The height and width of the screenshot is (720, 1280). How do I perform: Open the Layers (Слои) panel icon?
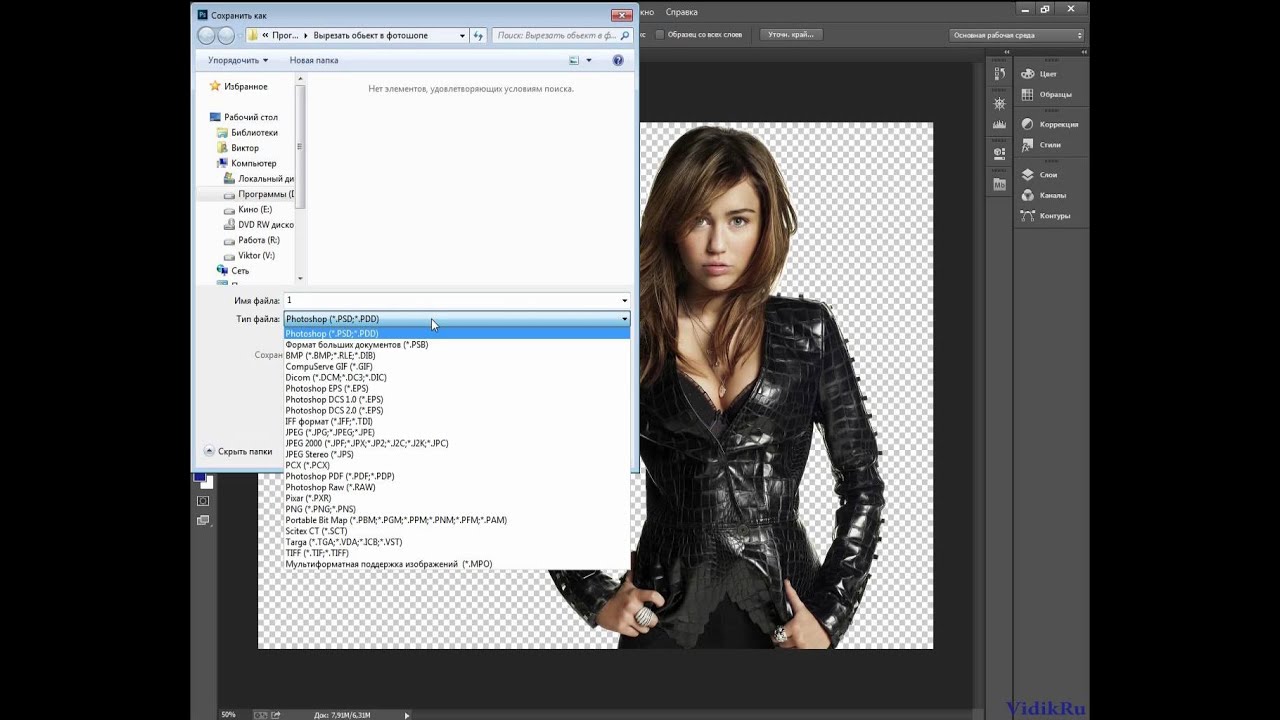pos(1027,175)
